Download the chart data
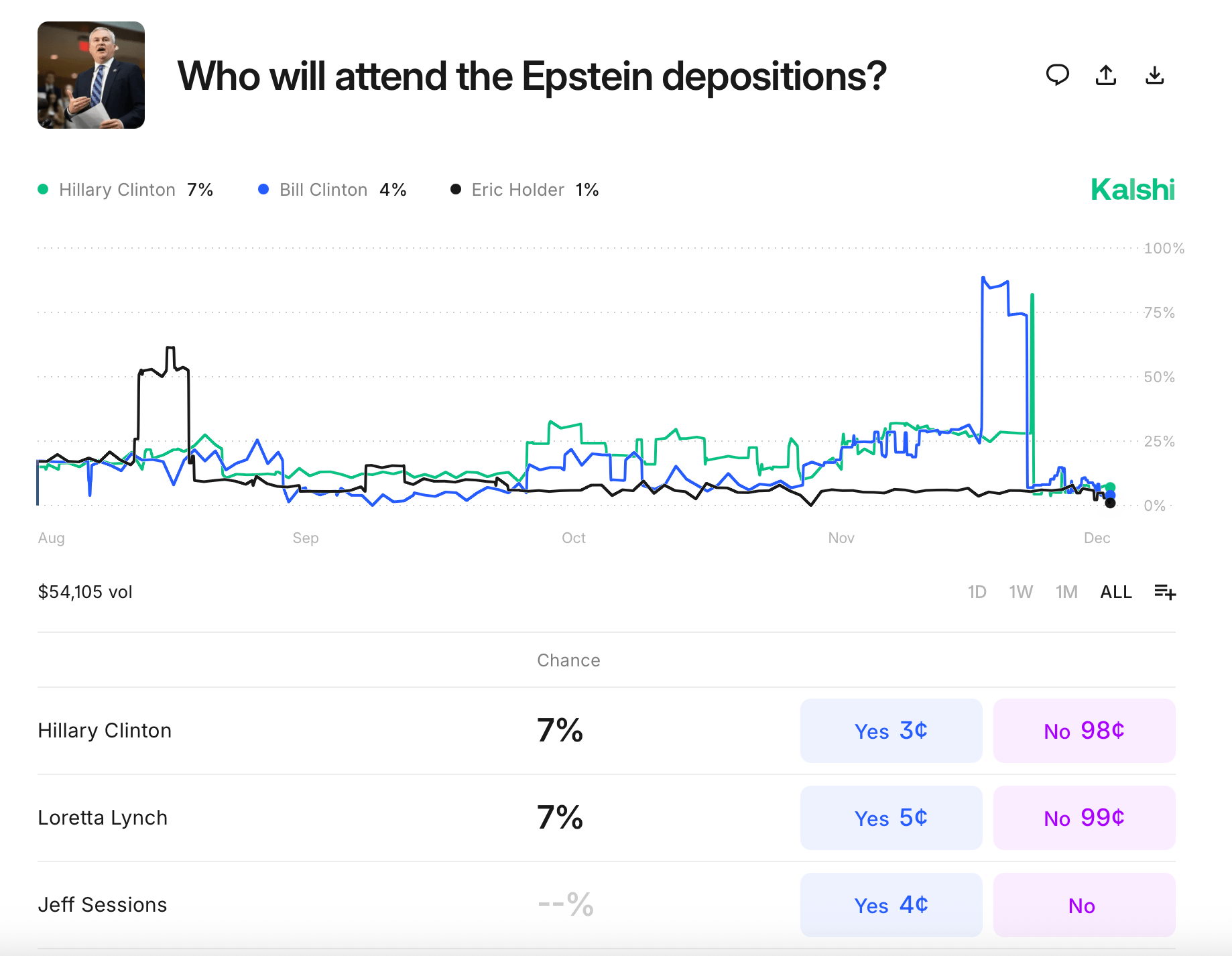 click(1155, 76)
